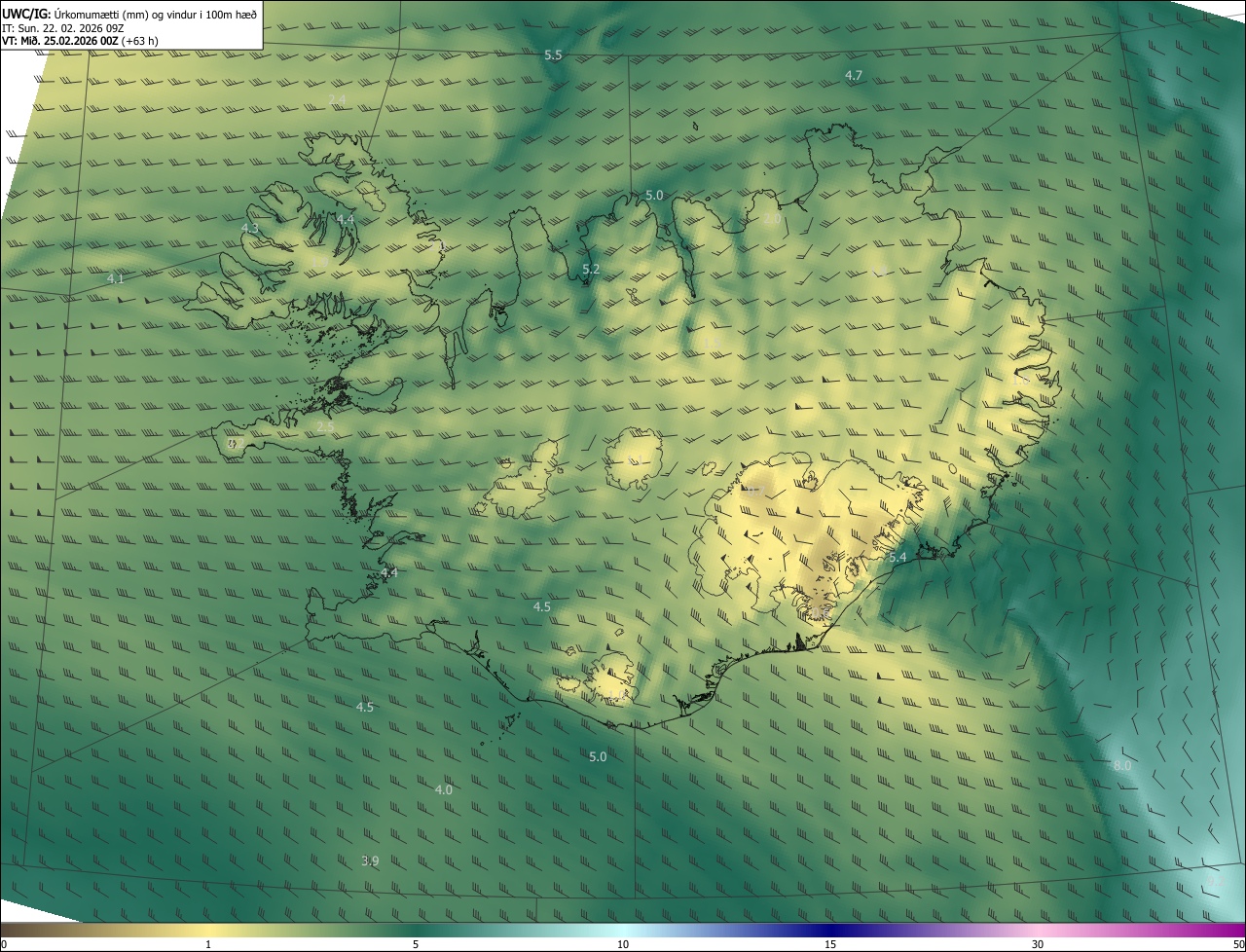Click the 4.3 value label in the Westfjords
The height and width of the screenshot is (952, 1246).
(250, 228)
